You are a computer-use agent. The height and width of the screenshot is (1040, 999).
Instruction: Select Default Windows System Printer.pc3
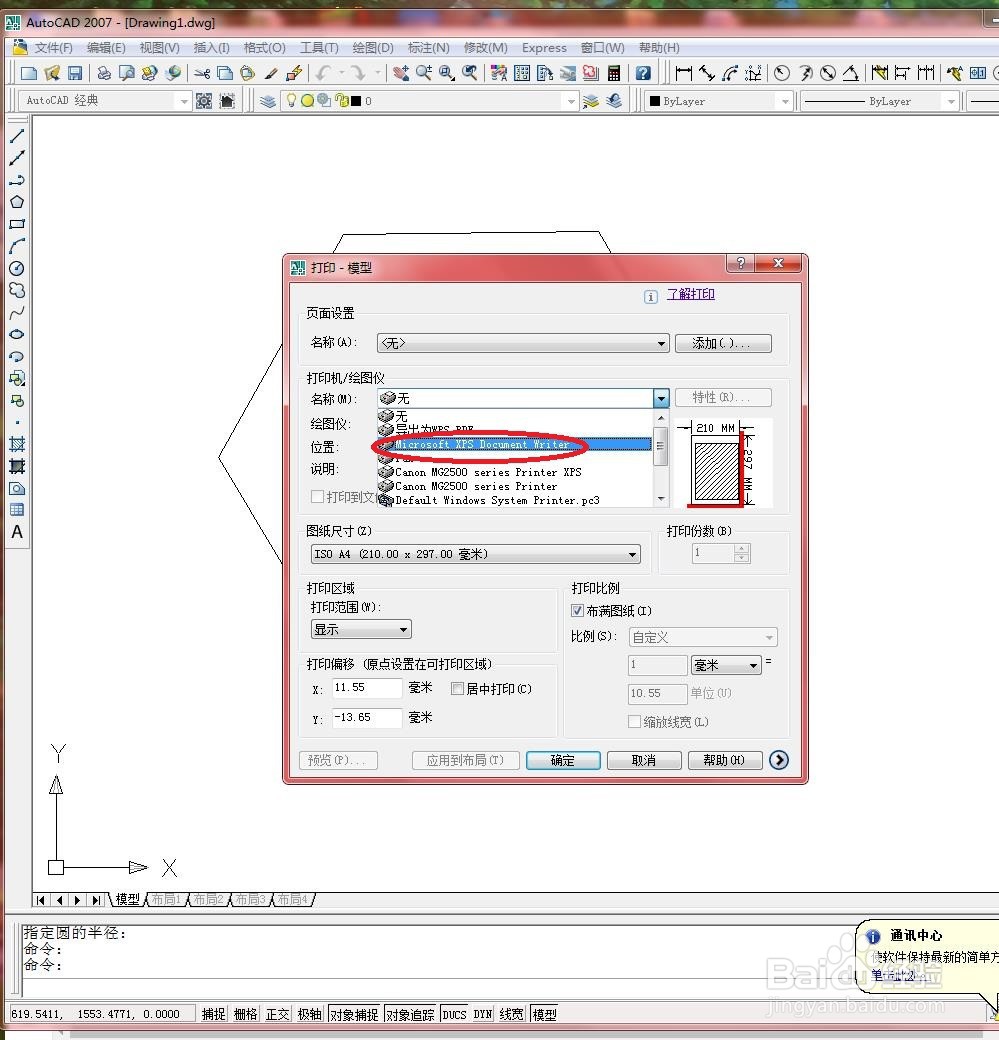coord(515,500)
